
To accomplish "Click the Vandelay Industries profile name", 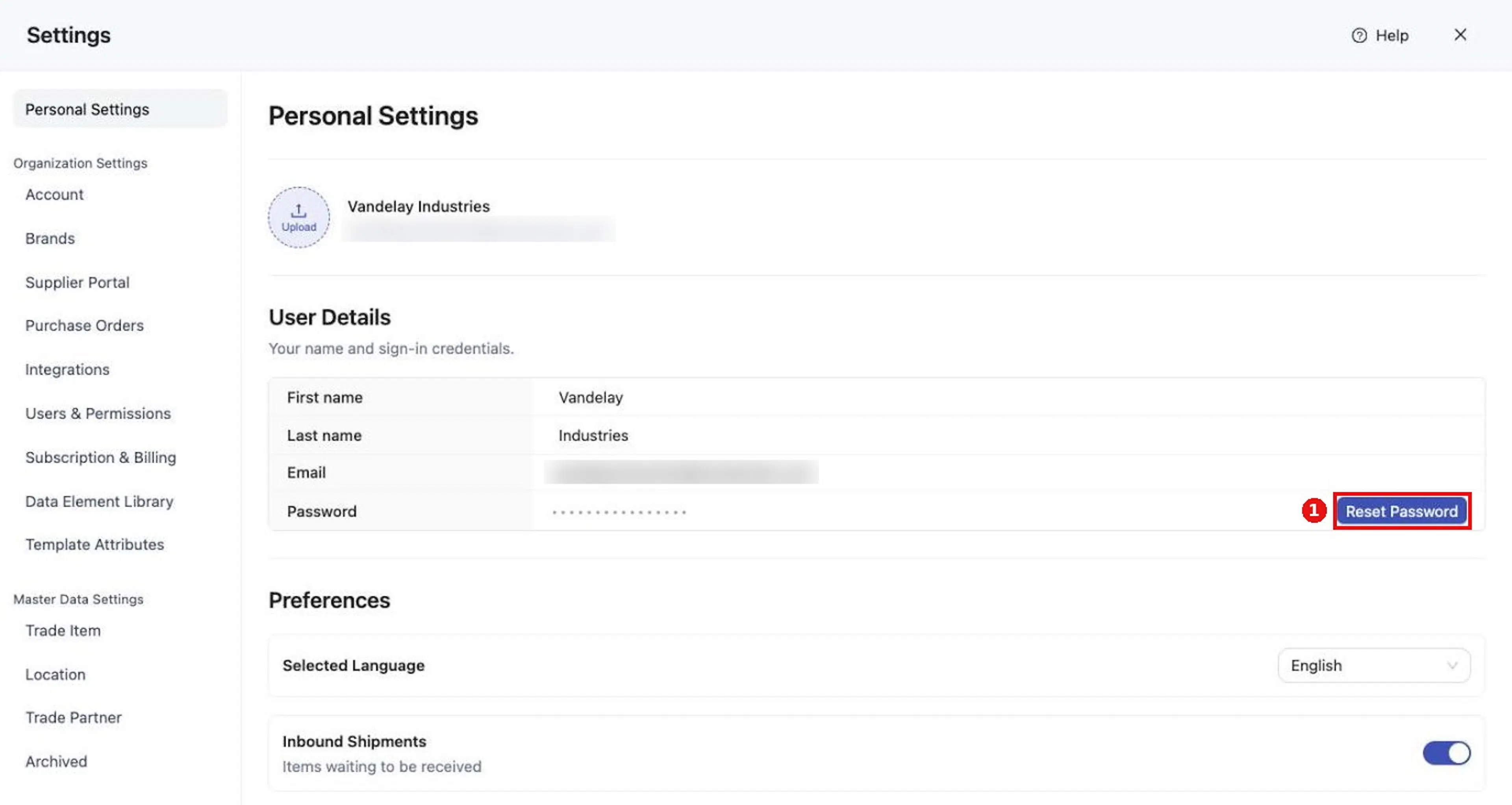I will coord(419,206).
